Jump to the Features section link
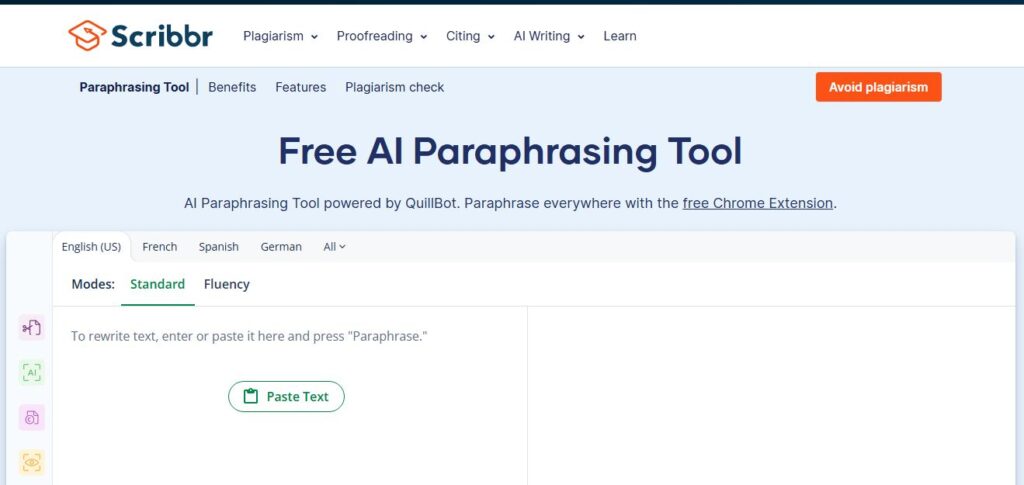The width and height of the screenshot is (1024, 485). pos(300,87)
